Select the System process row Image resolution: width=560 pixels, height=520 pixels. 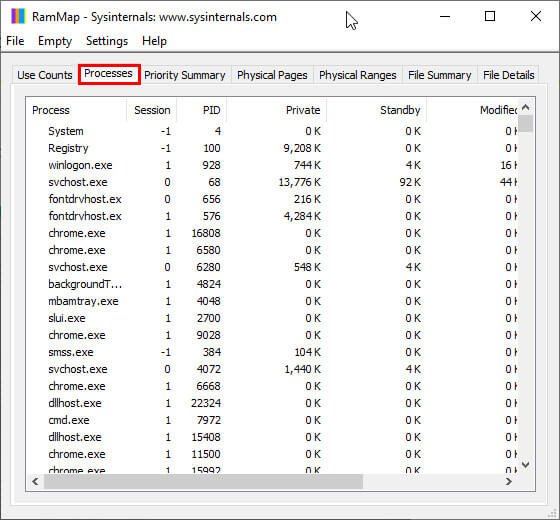(272, 131)
